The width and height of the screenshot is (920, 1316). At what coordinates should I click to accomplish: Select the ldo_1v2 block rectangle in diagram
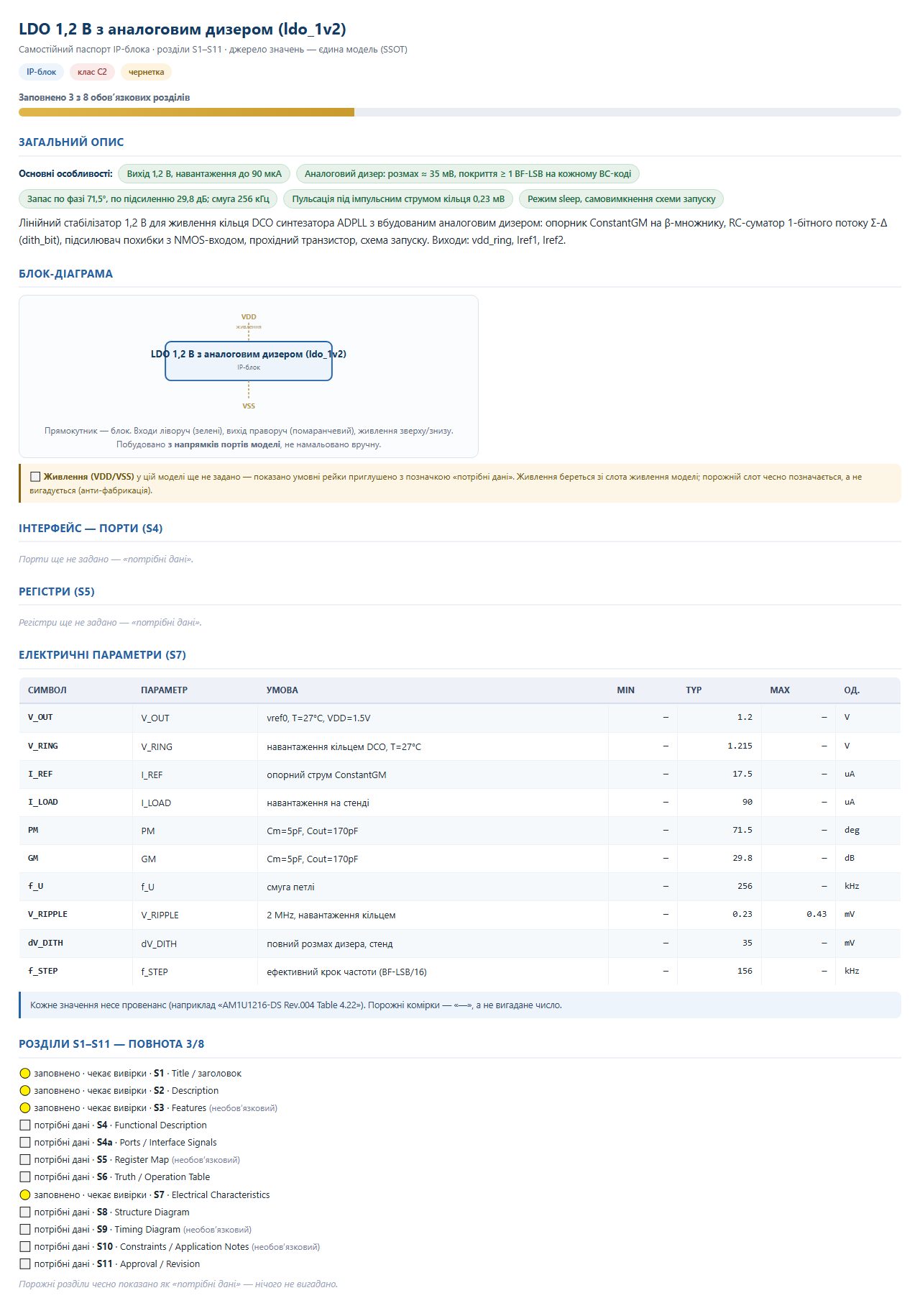pyautogui.click(x=249, y=361)
